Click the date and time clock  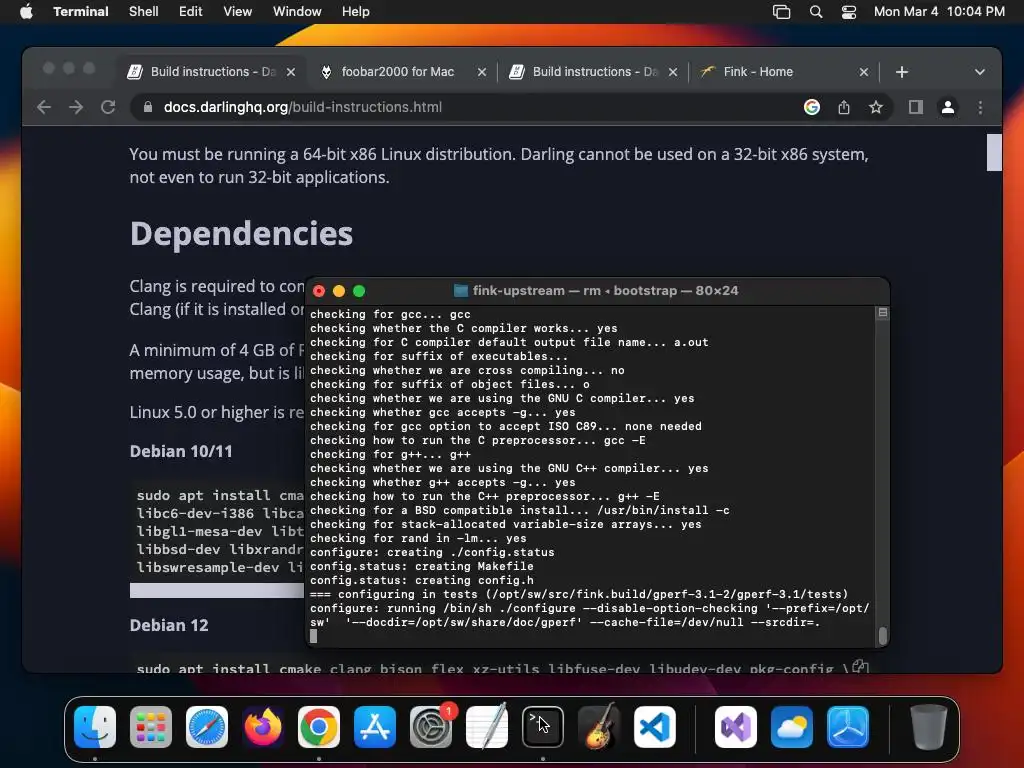[x=939, y=12]
